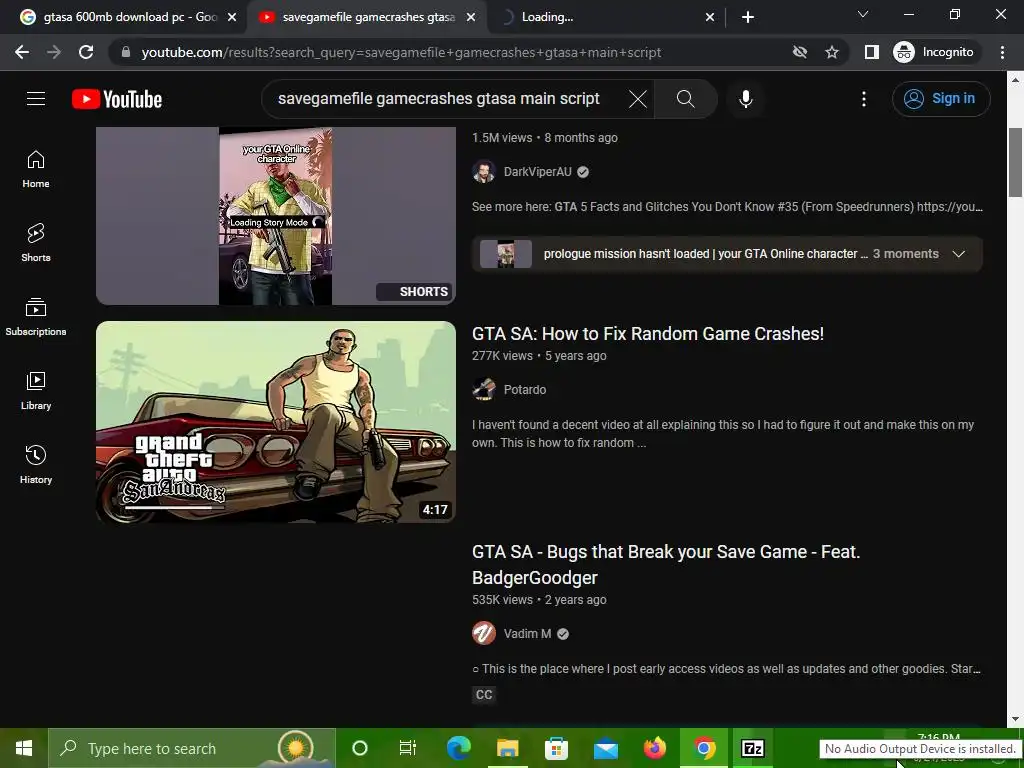Open DarkViperAU channel avatar

483,172
